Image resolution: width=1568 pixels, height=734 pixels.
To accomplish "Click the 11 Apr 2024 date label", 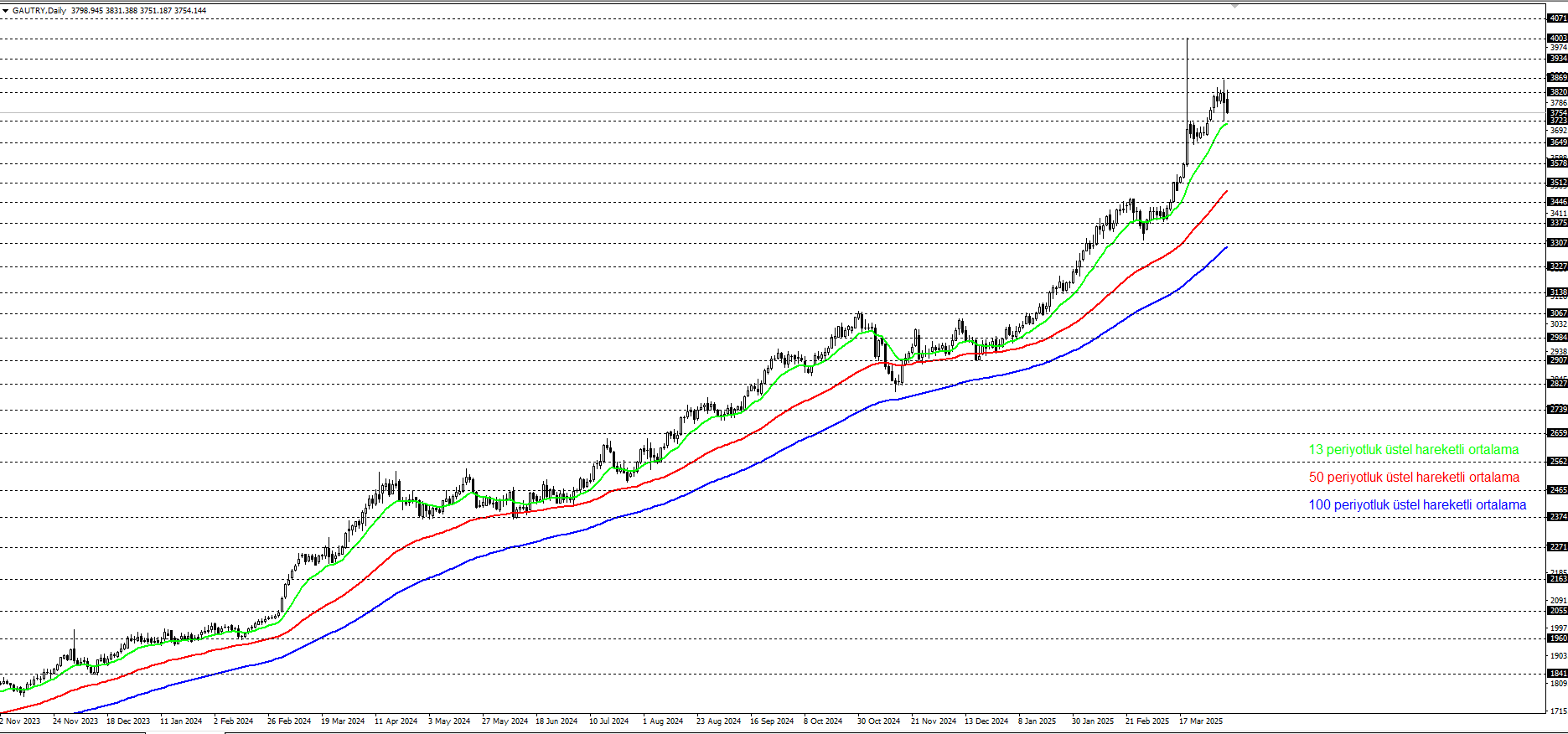I will coord(396,721).
